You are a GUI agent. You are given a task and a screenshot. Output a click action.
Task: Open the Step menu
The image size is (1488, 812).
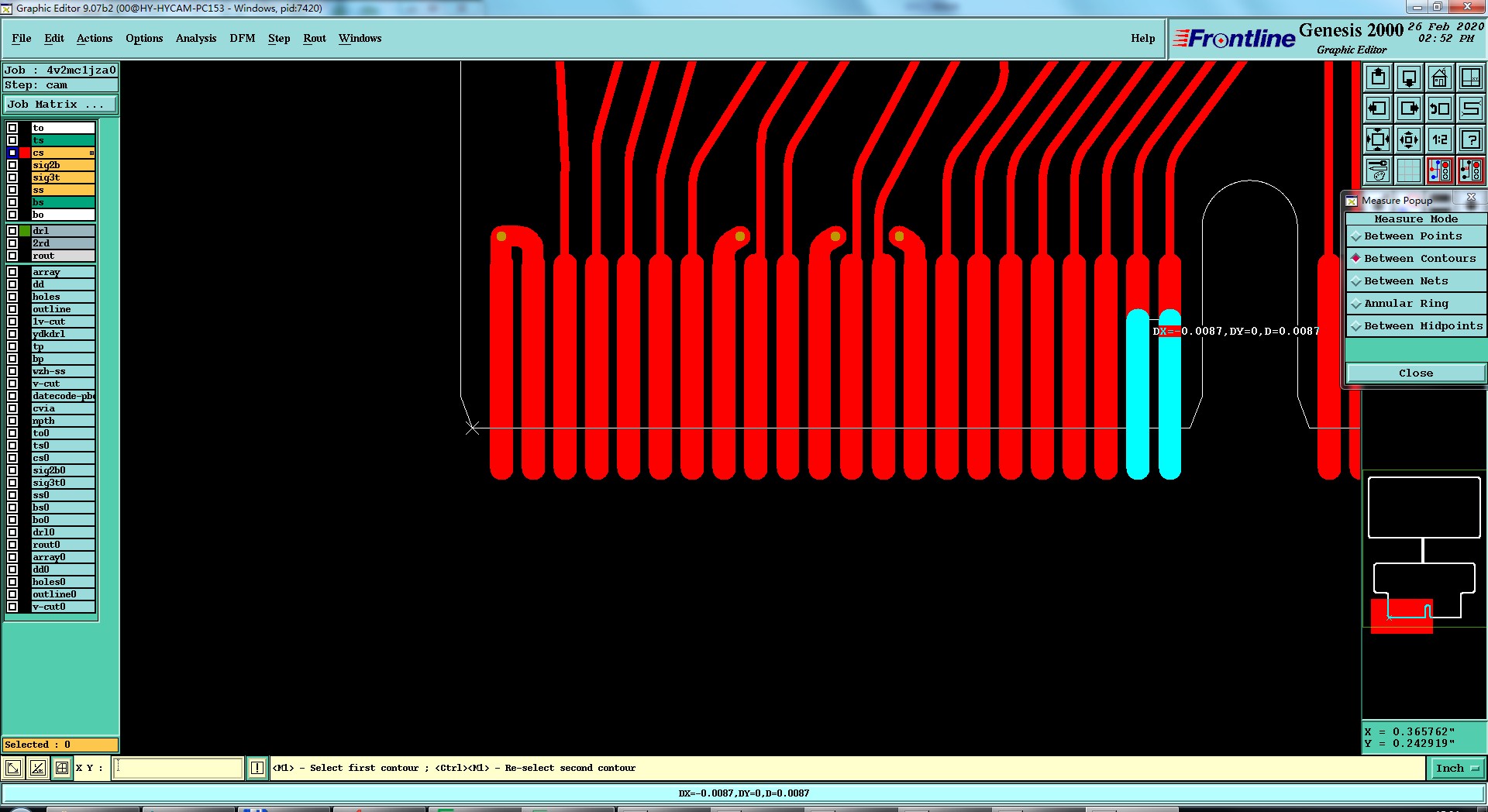[x=279, y=38]
